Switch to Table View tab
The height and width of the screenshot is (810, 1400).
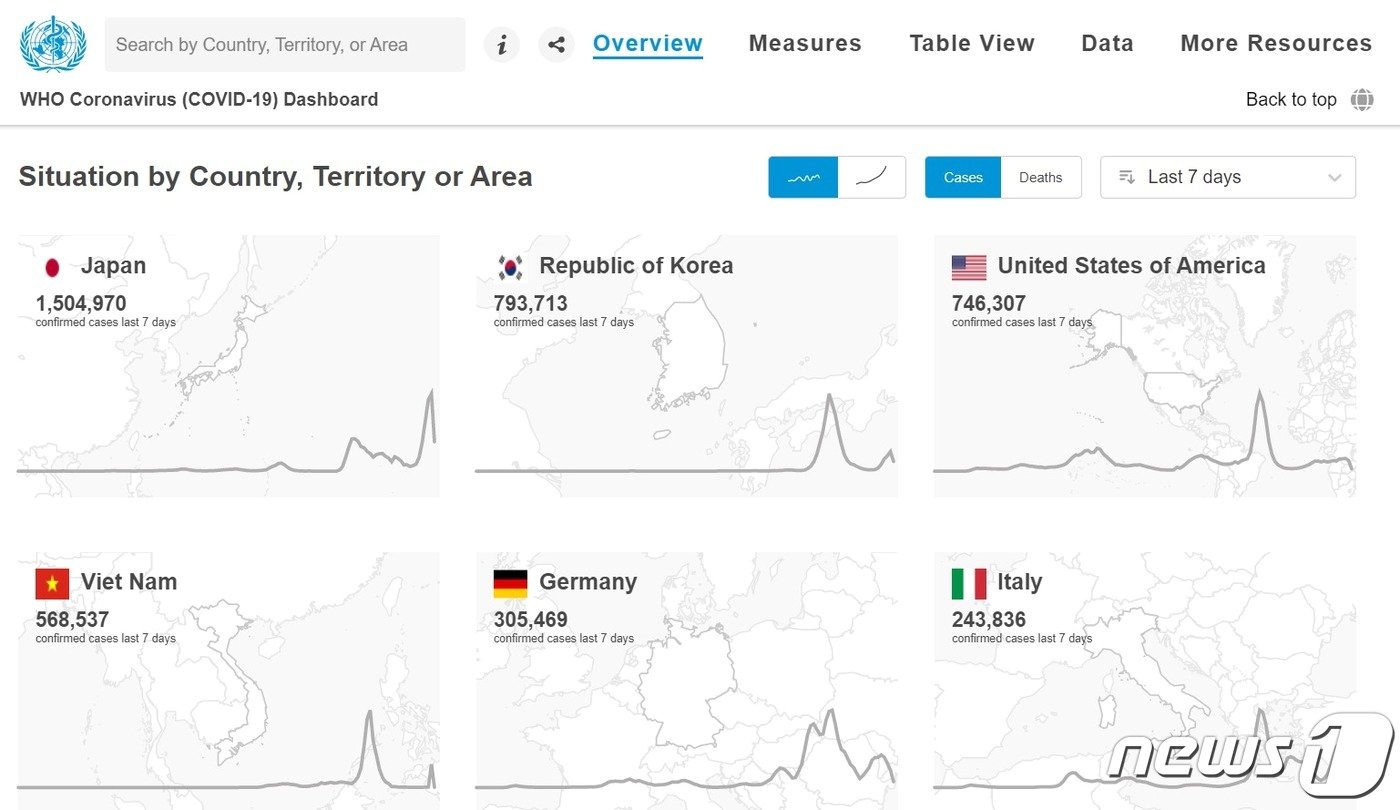coord(971,44)
